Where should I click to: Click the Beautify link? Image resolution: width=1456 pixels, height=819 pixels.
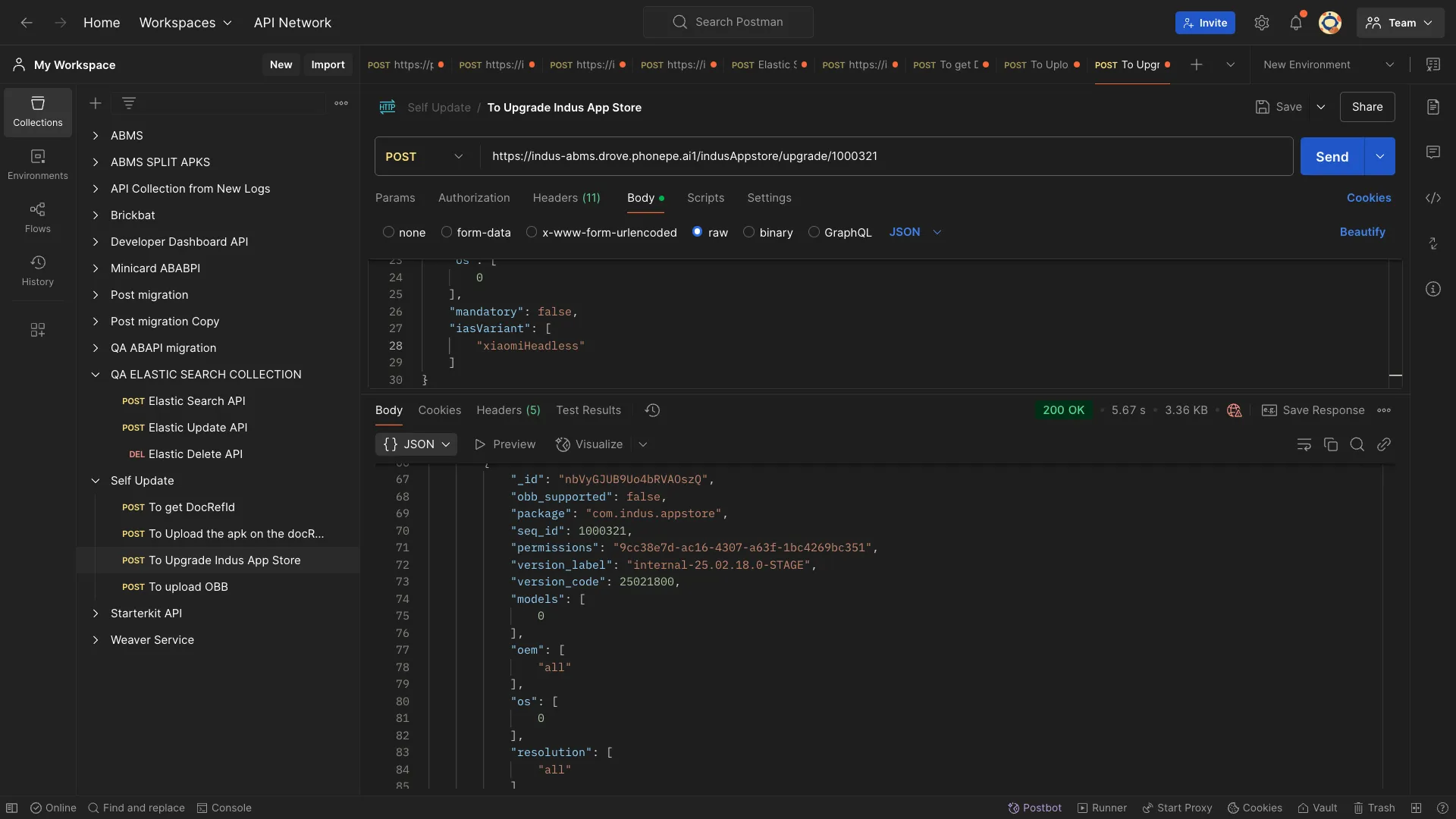click(x=1363, y=232)
